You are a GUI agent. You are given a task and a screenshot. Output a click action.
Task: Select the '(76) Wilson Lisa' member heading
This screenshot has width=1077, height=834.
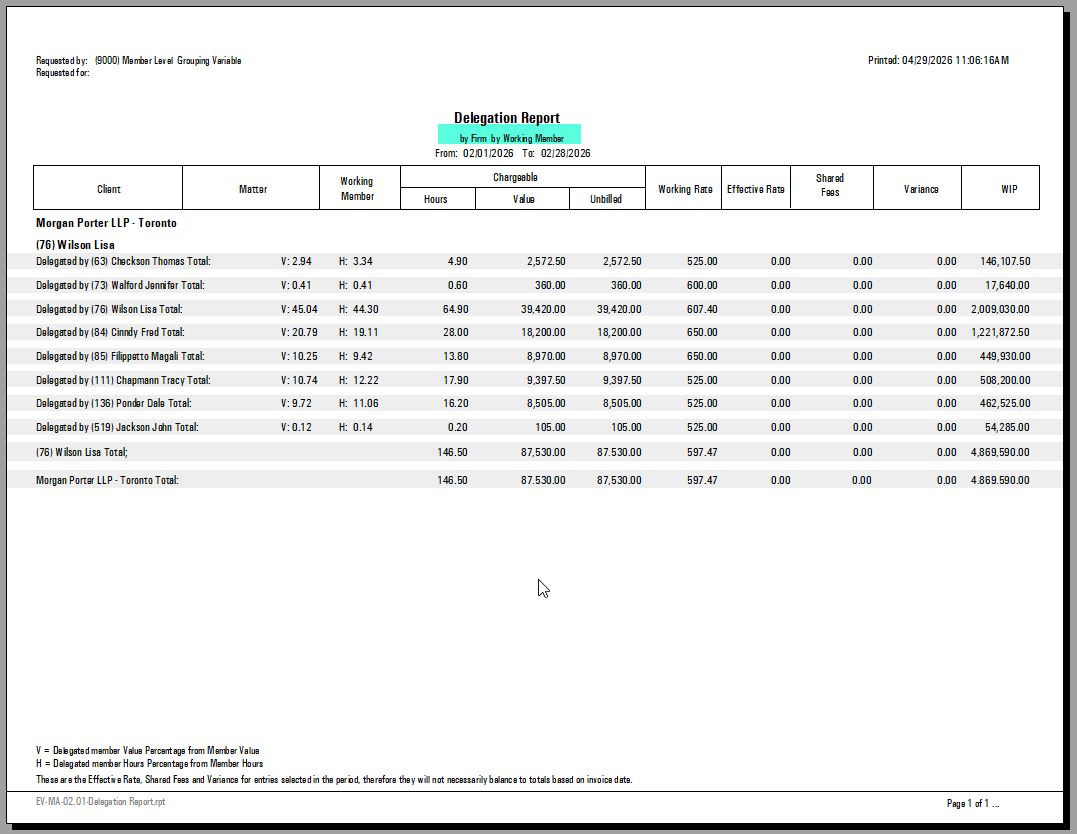coord(76,245)
